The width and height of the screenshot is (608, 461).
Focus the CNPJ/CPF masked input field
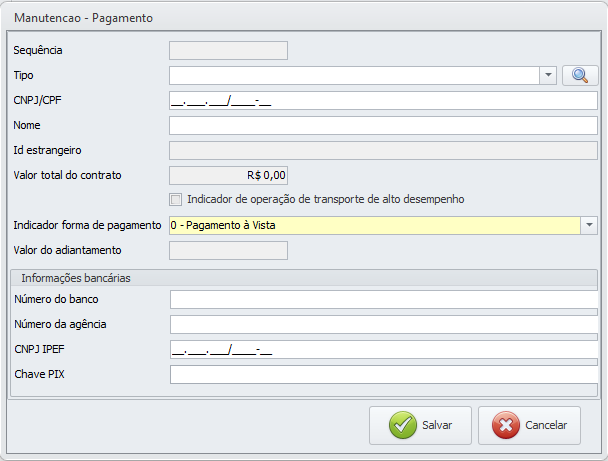(383, 100)
